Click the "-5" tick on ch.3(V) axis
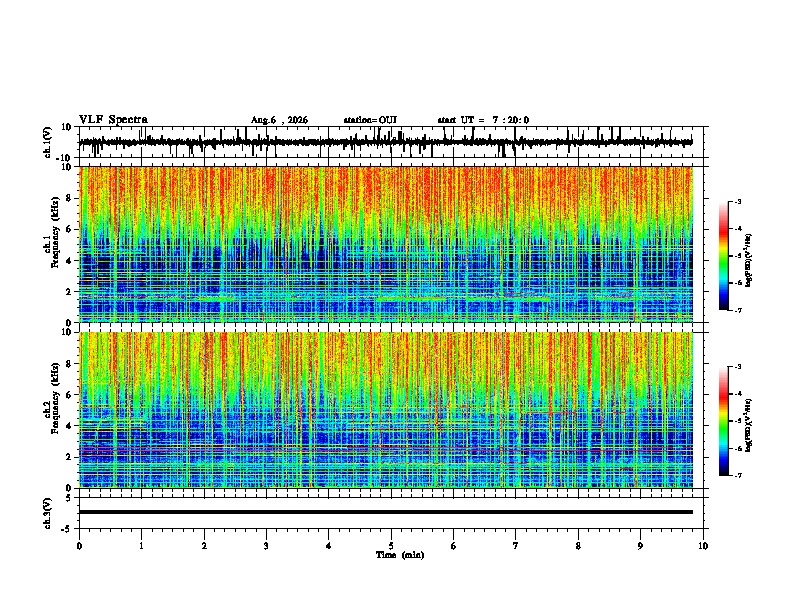This screenshot has width=792, height=612. tap(67, 529)
